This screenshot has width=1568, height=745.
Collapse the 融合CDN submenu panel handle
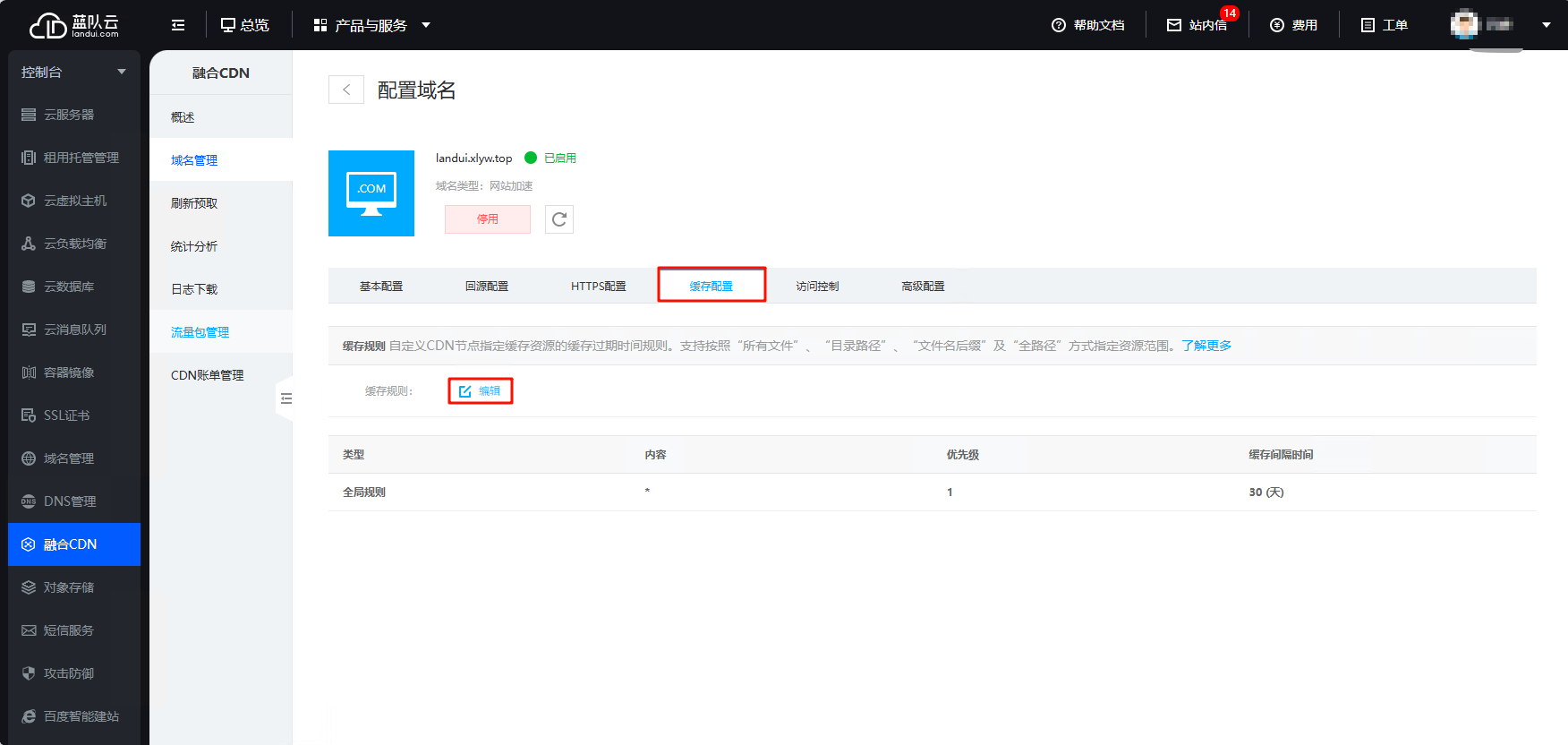pyautogui.click(x=285, y=398)
